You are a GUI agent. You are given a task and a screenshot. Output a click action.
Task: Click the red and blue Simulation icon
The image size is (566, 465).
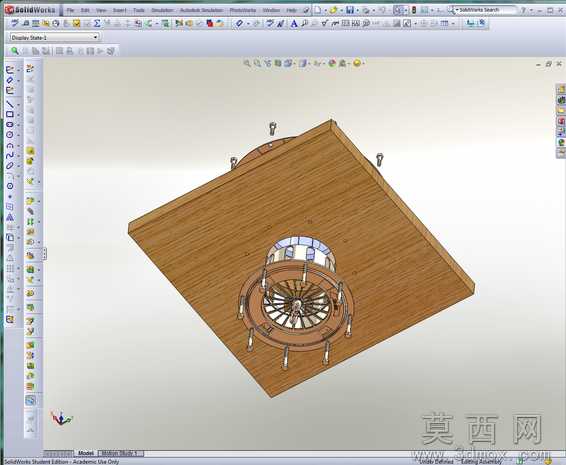210,24
